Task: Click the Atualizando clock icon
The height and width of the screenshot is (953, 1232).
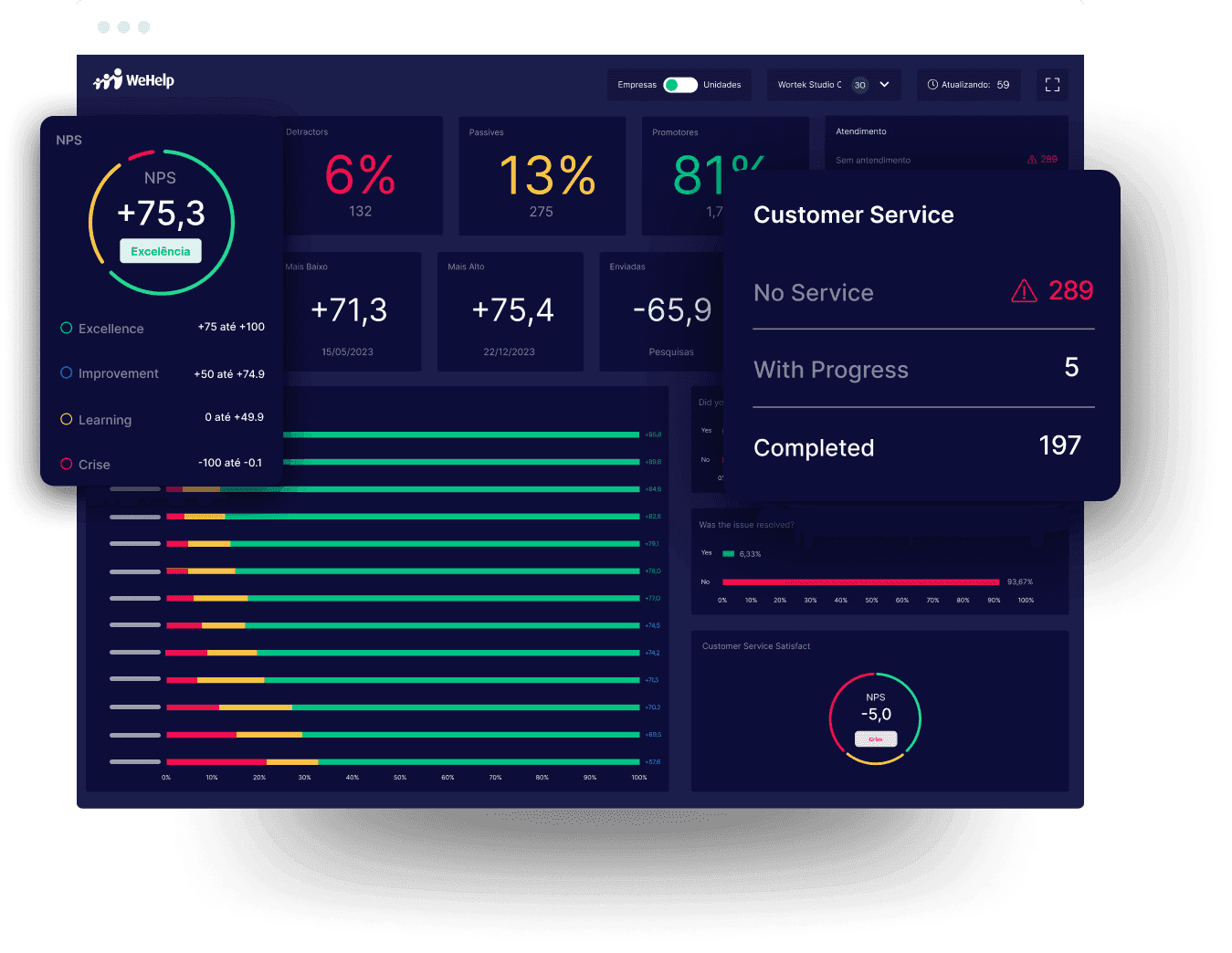Action: (x=933, y=84)
